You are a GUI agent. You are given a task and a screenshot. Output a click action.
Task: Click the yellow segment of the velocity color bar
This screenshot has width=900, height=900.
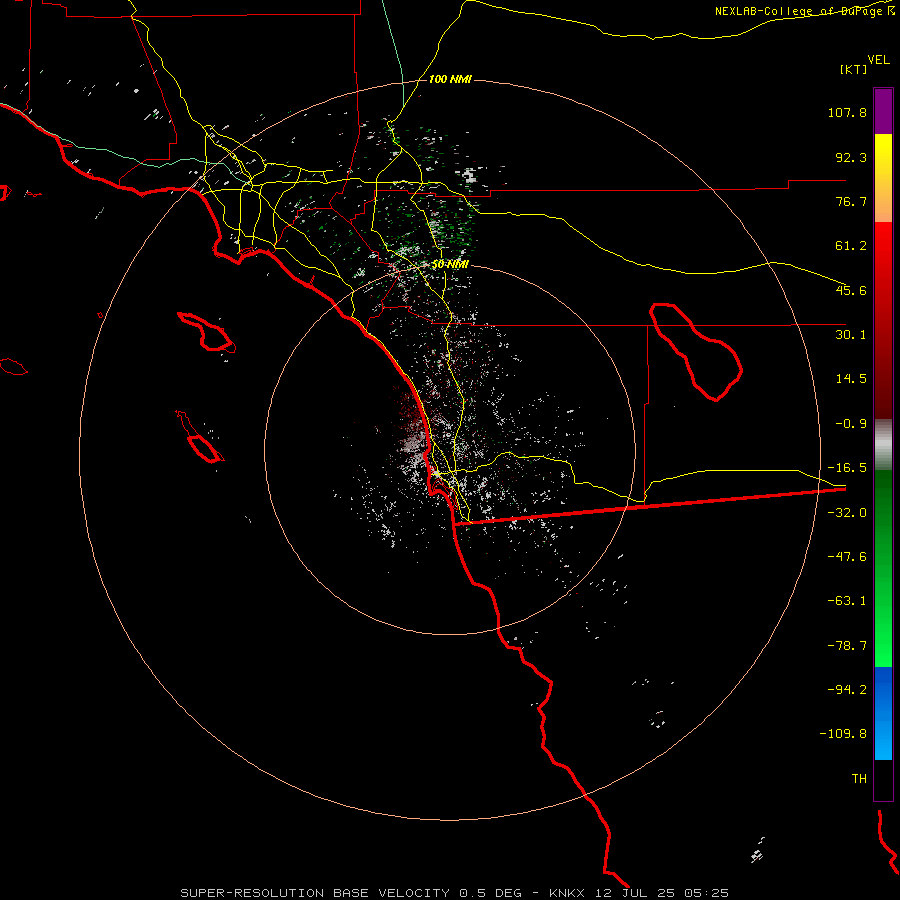883,178
